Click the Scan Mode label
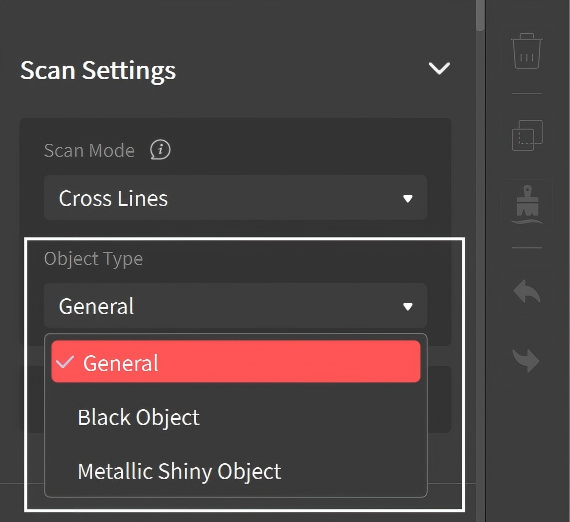570x522 pixels. 89,150
